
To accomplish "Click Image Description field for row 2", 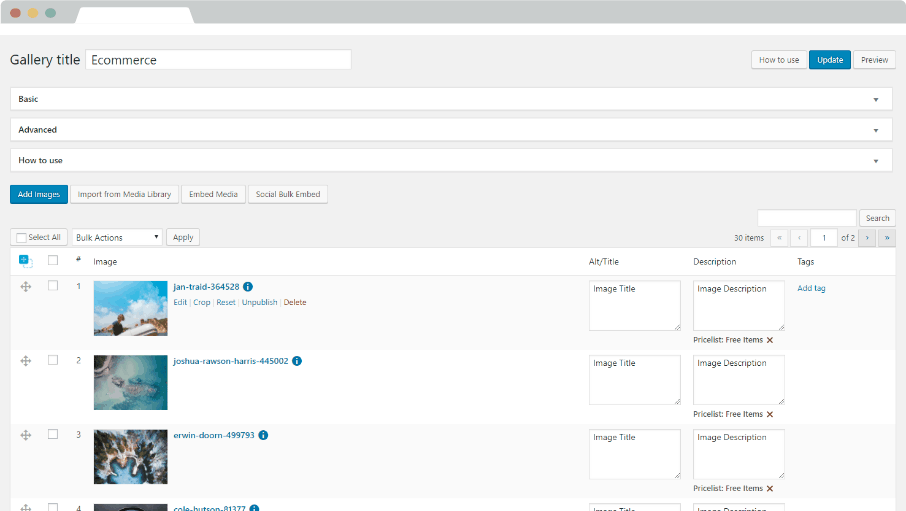I will click(739, 380).
